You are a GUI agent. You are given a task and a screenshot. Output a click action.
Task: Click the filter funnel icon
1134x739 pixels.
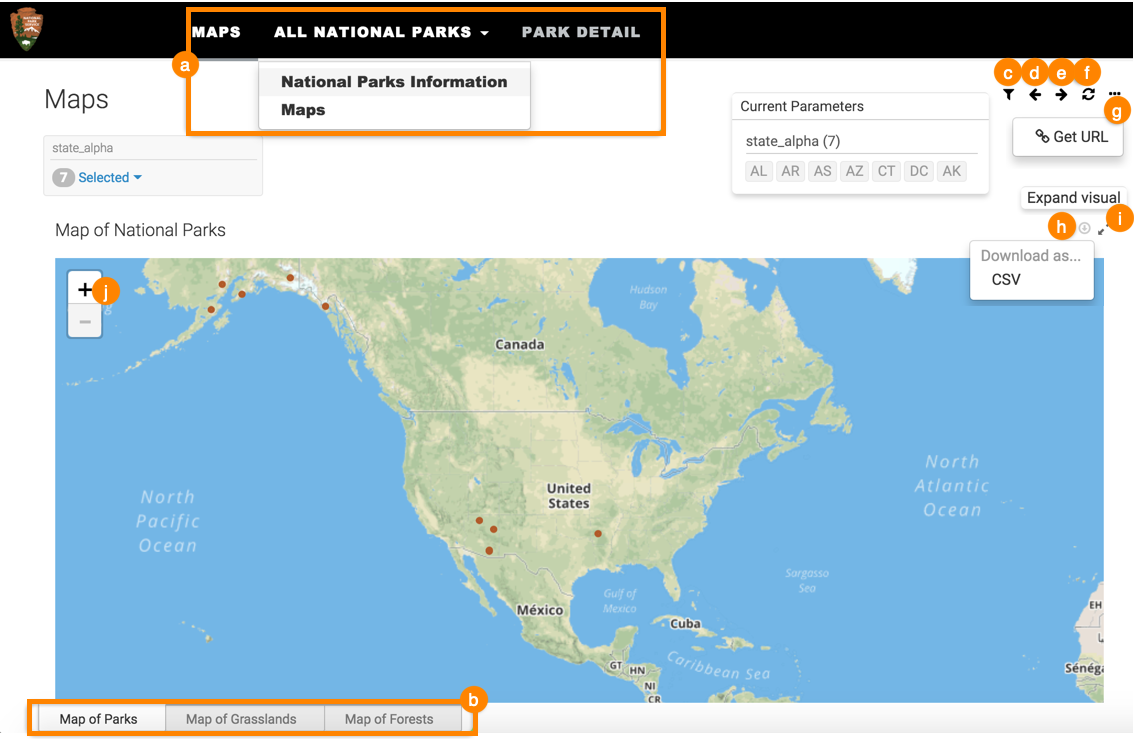tap(1009, 94)
